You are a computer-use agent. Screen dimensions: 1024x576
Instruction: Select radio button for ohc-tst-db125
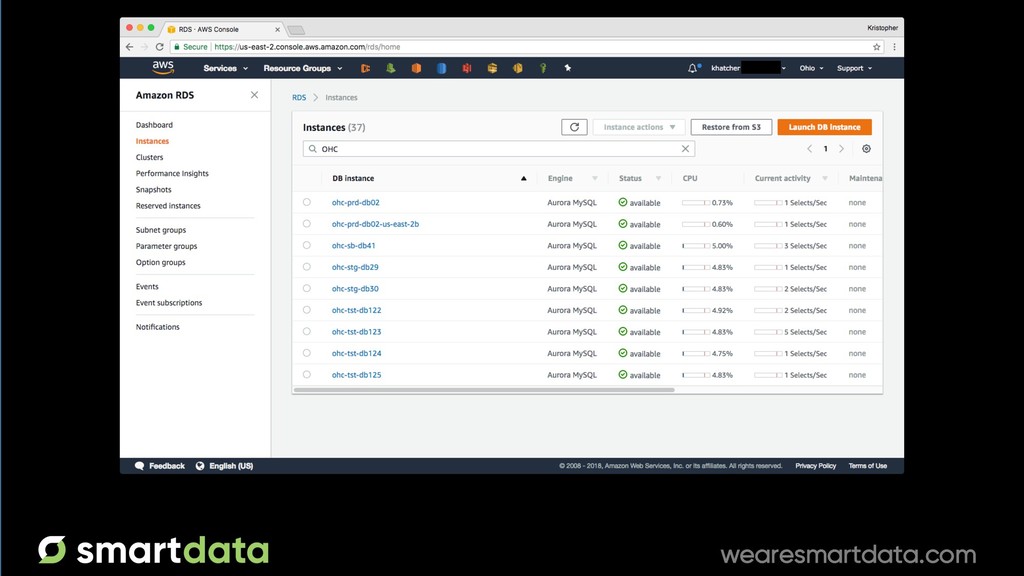click(x=306, y=375)
